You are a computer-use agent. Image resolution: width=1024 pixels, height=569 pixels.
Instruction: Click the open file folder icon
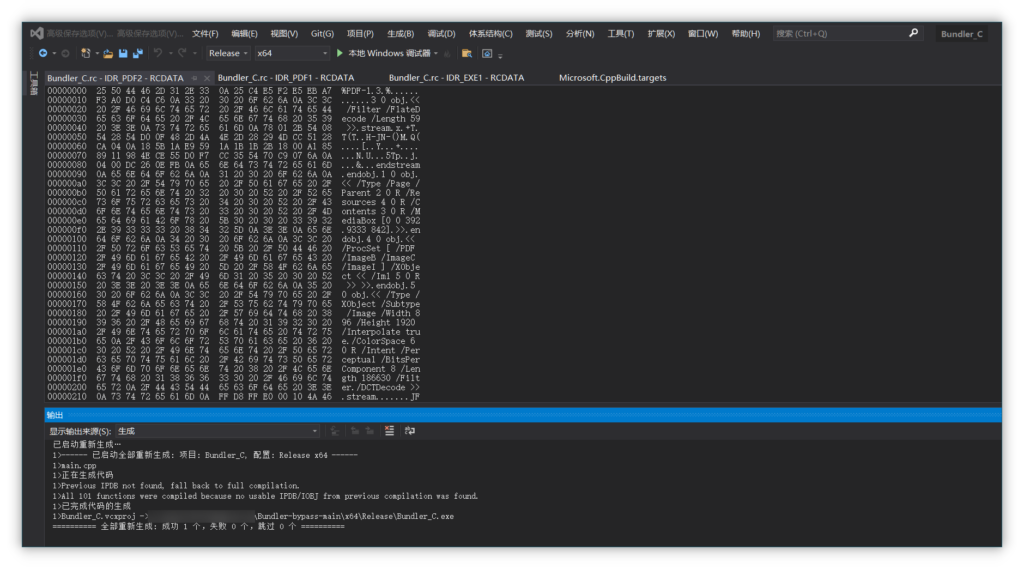[x=108, y=53]
